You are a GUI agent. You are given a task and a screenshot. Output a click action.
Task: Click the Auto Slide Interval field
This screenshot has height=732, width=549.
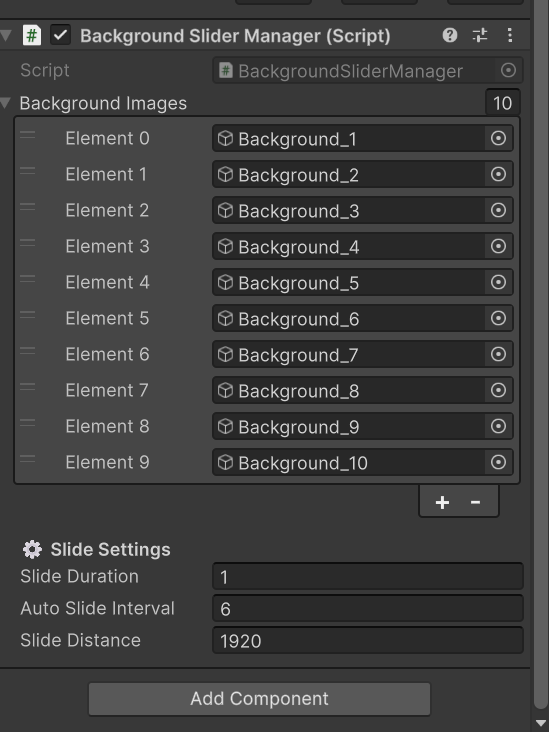(368, 608)
